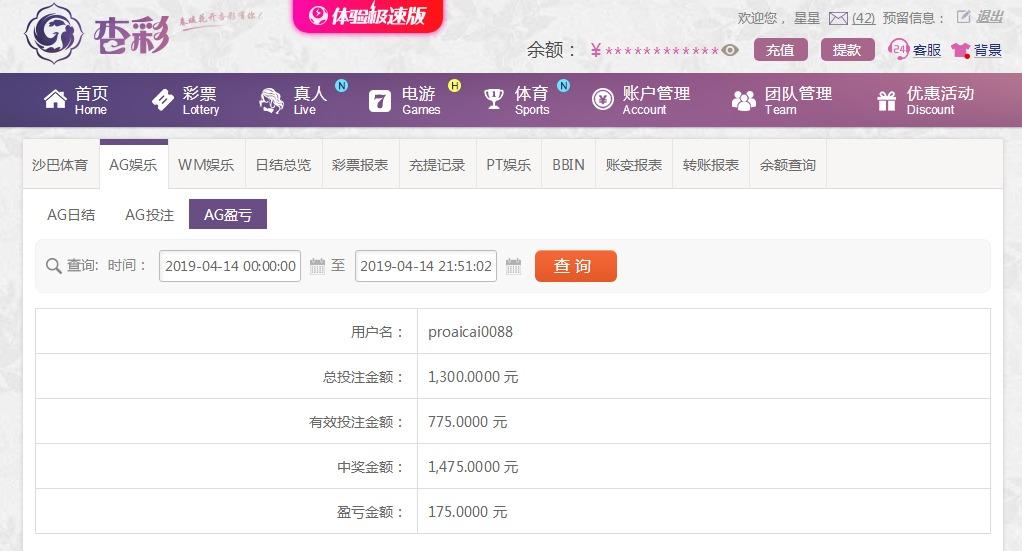Click the edit reserved info icon
1022x551 pixels.
963,17
